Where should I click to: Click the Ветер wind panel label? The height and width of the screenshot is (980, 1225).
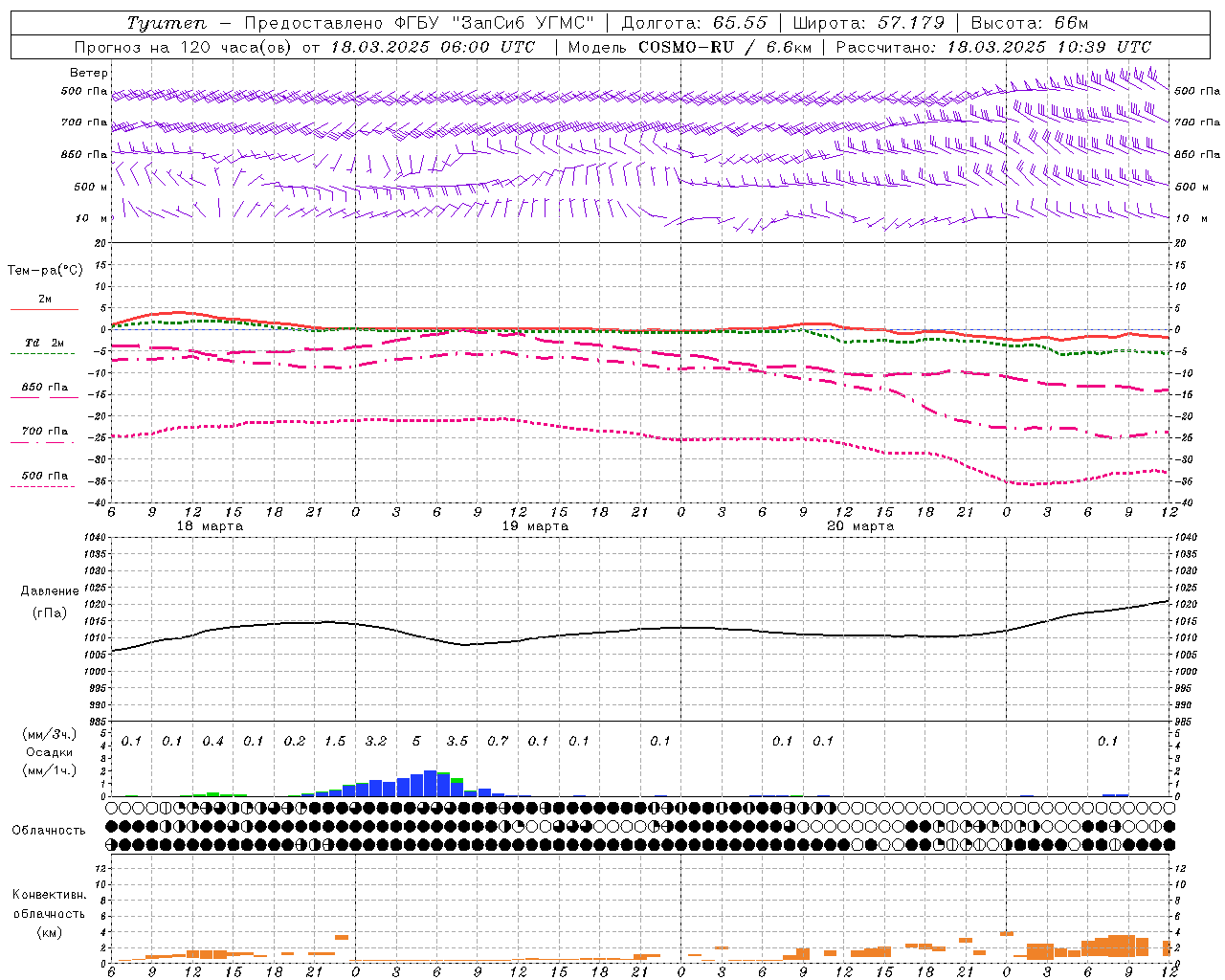coord(88,73)
